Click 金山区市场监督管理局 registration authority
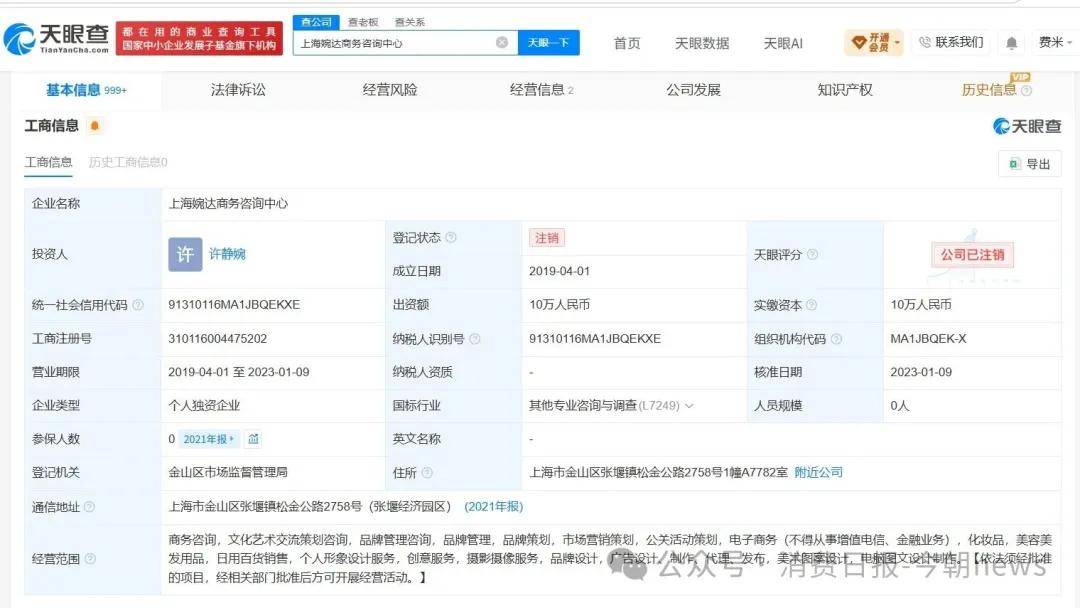Screen dimensions: 1080x608 click(x=228, y=472)
